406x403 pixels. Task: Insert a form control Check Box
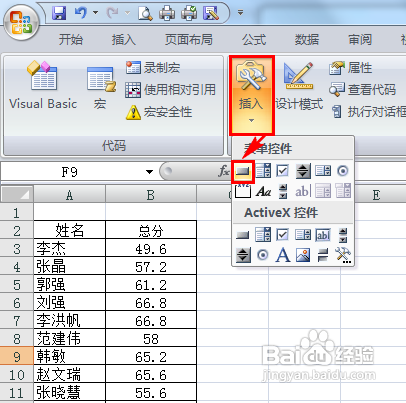283,171
